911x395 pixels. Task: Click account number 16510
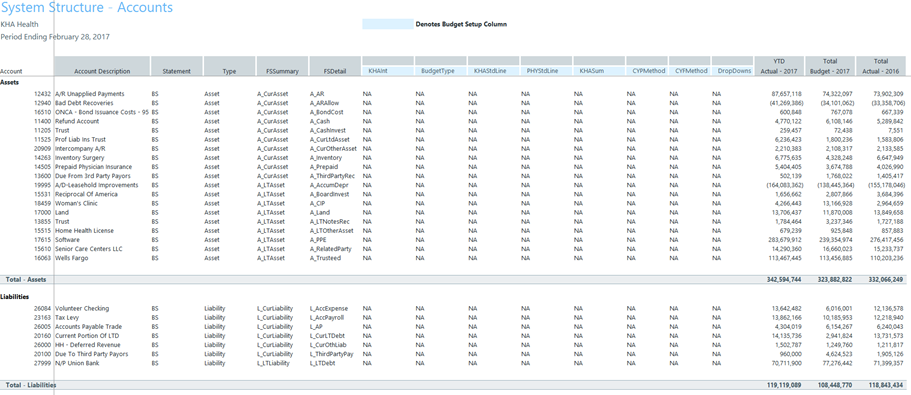(43, 112)
